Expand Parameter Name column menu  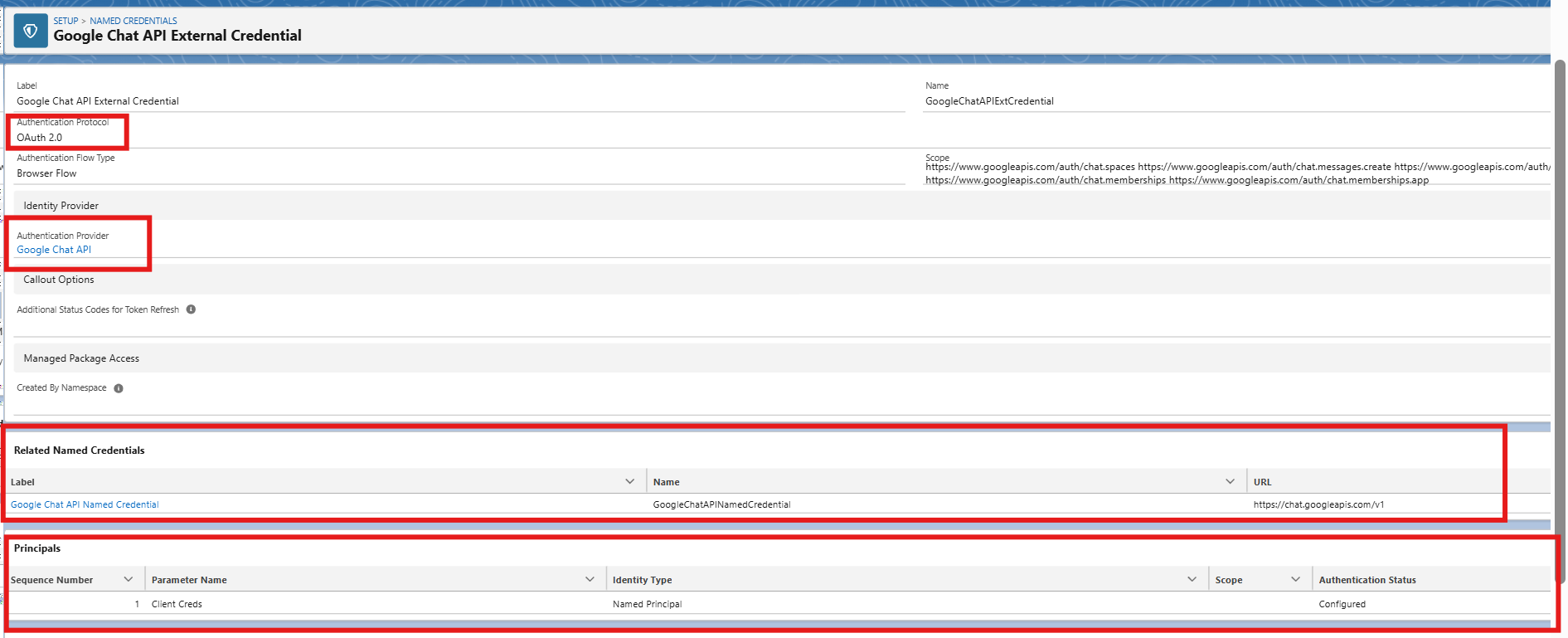point(590,579)
